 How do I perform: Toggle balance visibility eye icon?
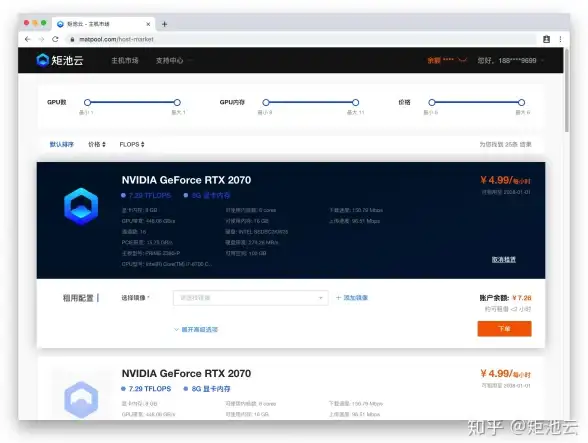click(462, 60)
